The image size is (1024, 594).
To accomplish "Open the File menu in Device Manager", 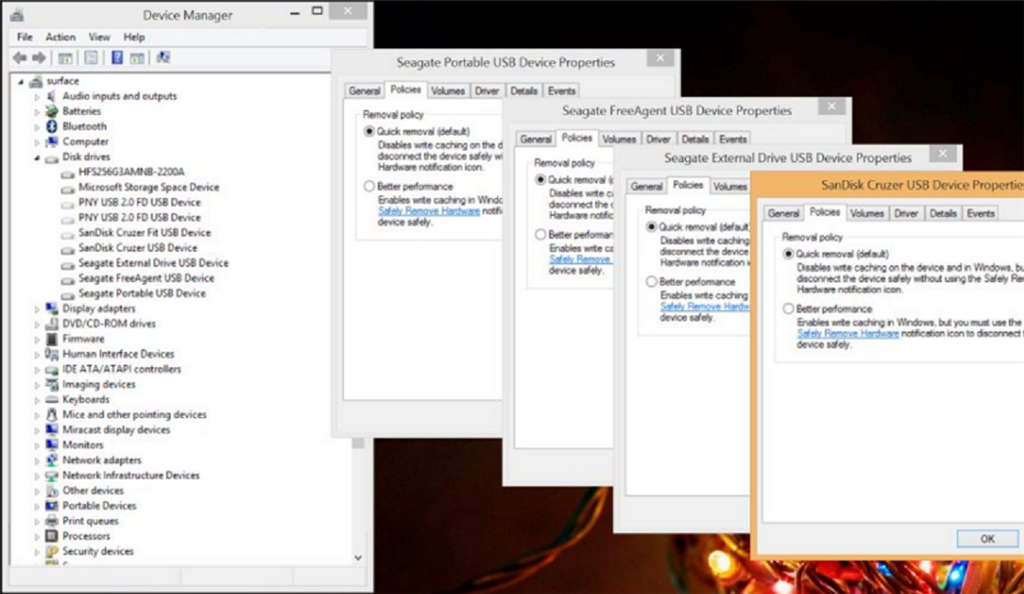I will coord(25,37).
